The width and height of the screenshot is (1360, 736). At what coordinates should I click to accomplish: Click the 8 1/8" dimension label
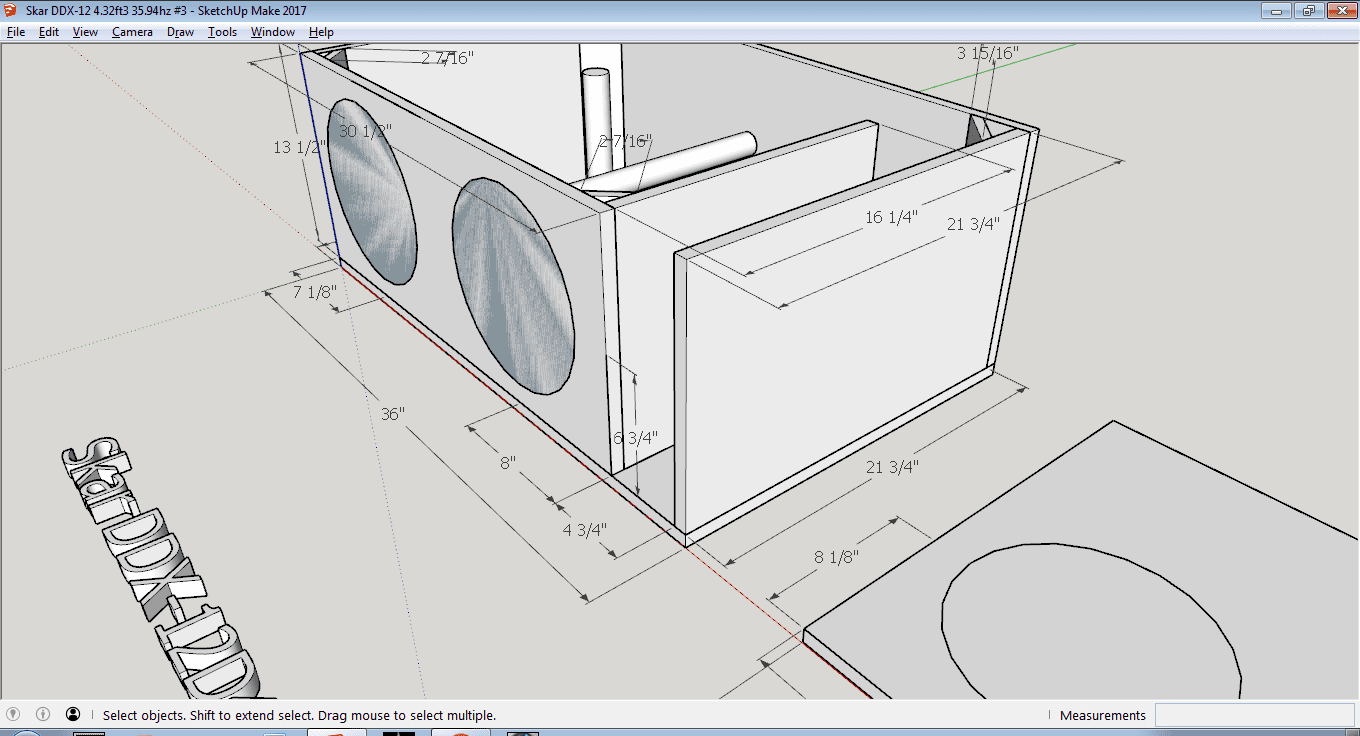tap(836, 556)
